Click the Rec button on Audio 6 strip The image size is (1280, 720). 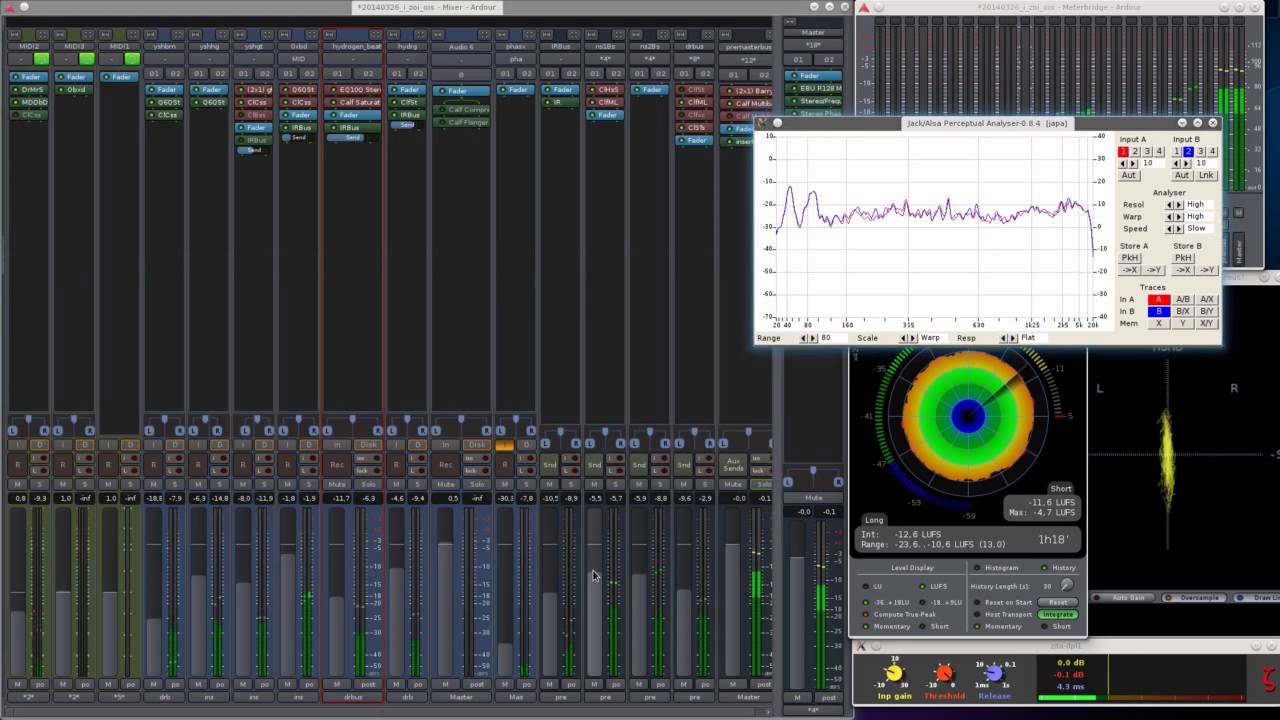tap(446, 465)
